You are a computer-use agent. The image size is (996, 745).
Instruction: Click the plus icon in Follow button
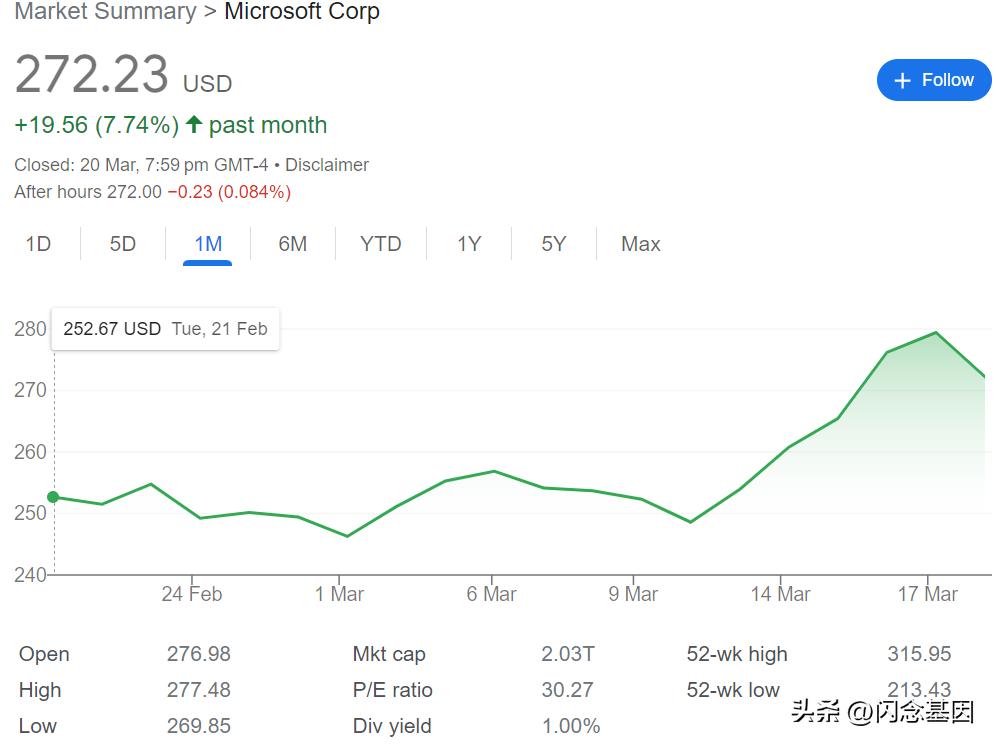pos(903,81)
